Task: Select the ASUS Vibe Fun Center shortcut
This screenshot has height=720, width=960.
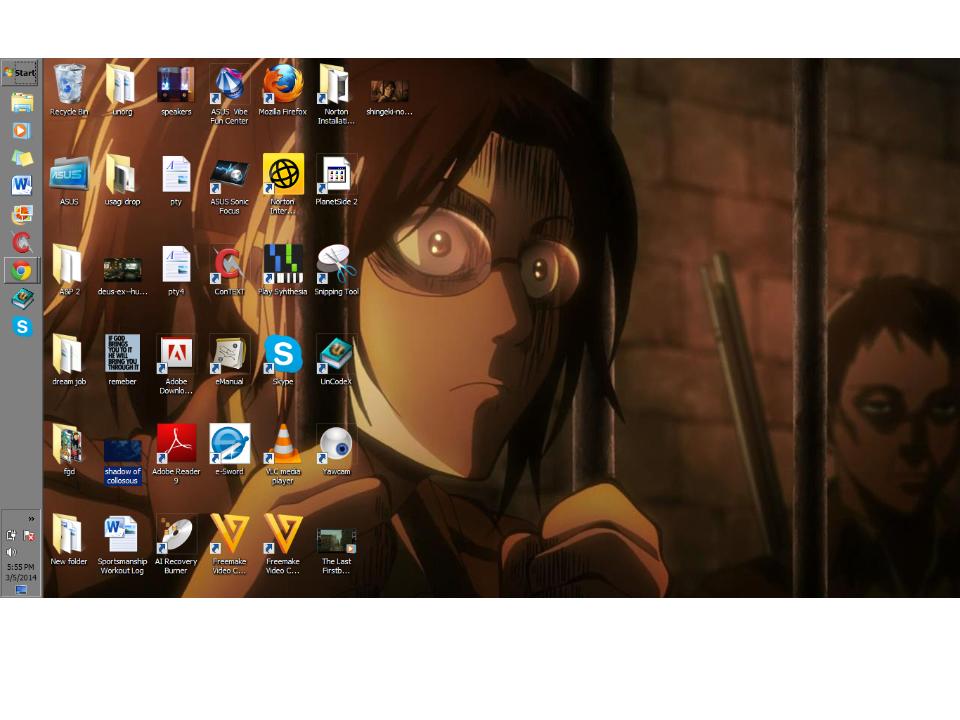Action: (229, 94)
